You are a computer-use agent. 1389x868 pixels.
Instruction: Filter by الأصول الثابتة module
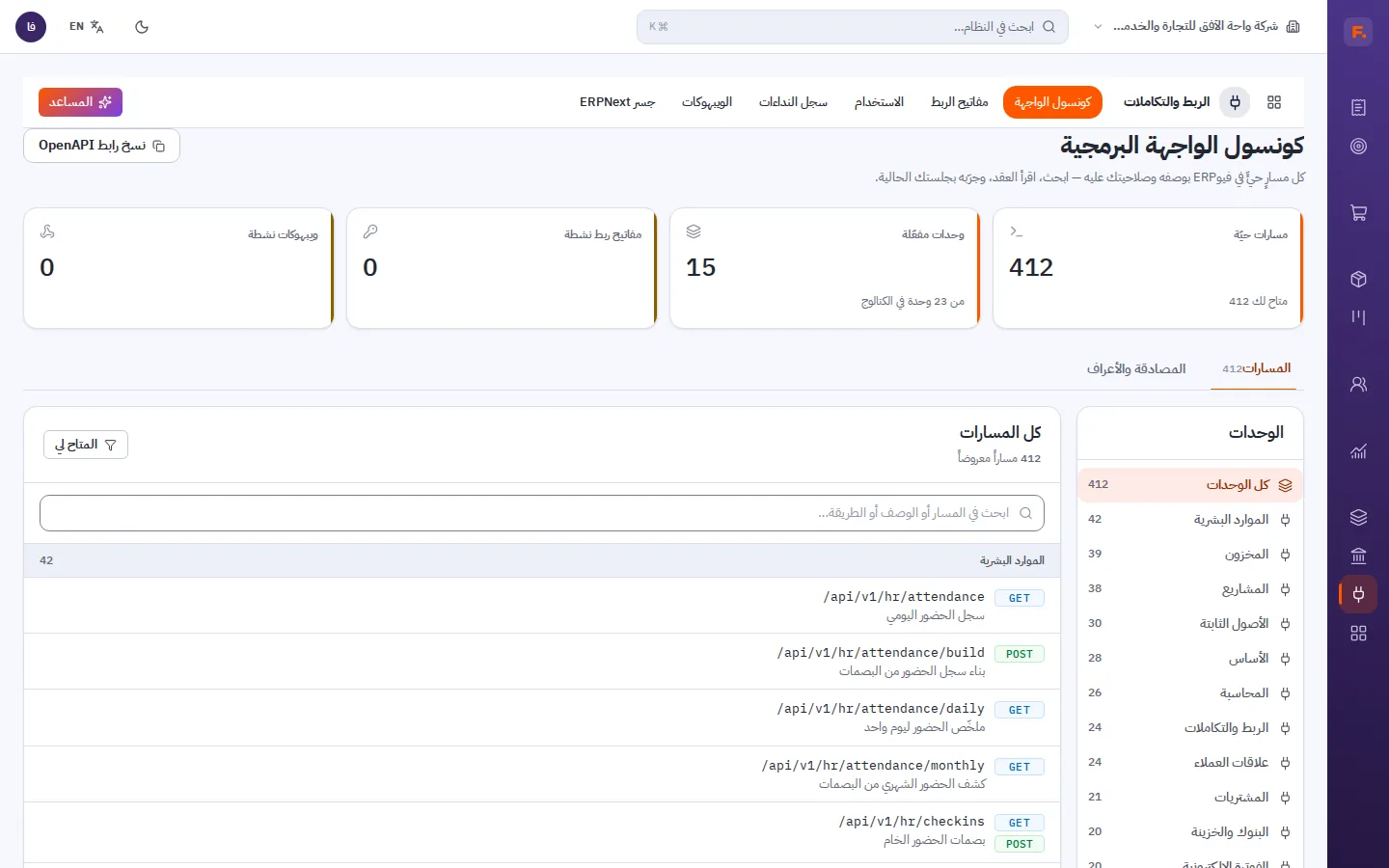(x=1190, y=624)
